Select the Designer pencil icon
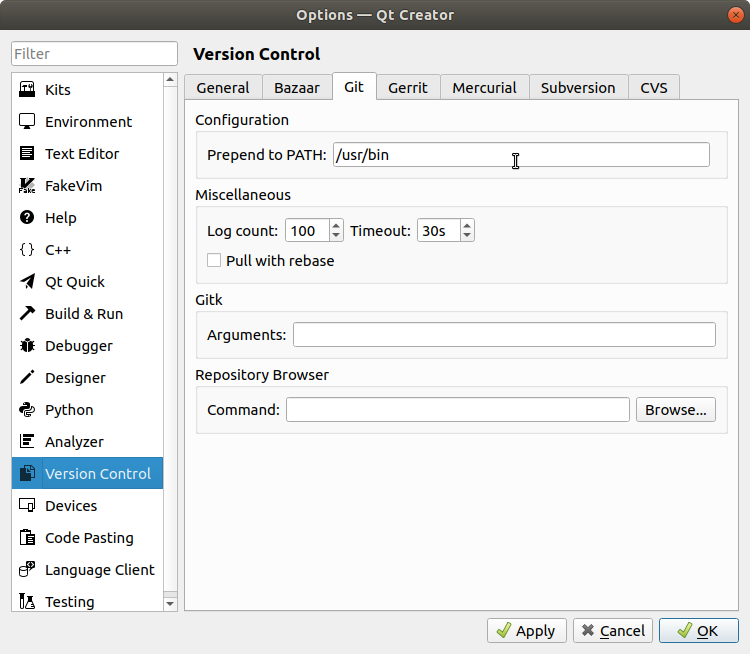 [x=28, y=378]
